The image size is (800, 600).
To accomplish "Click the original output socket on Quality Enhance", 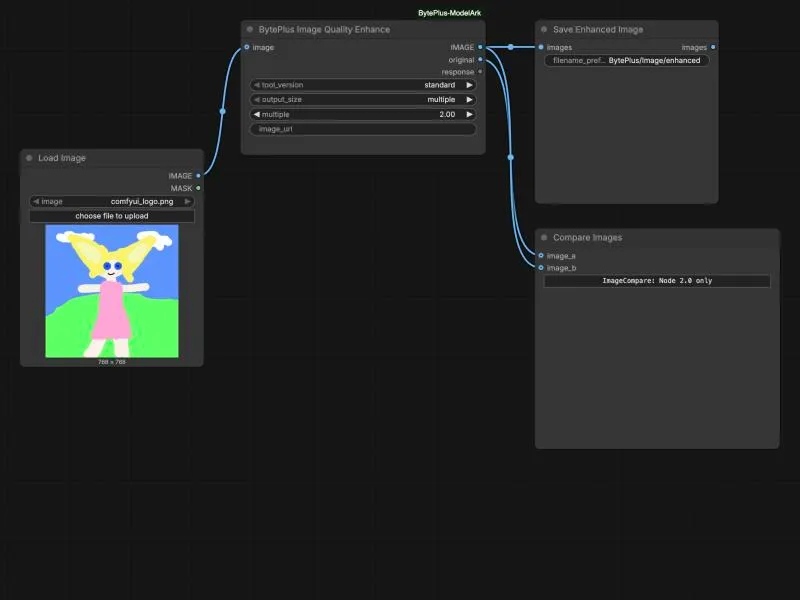I will click(480, 60).
